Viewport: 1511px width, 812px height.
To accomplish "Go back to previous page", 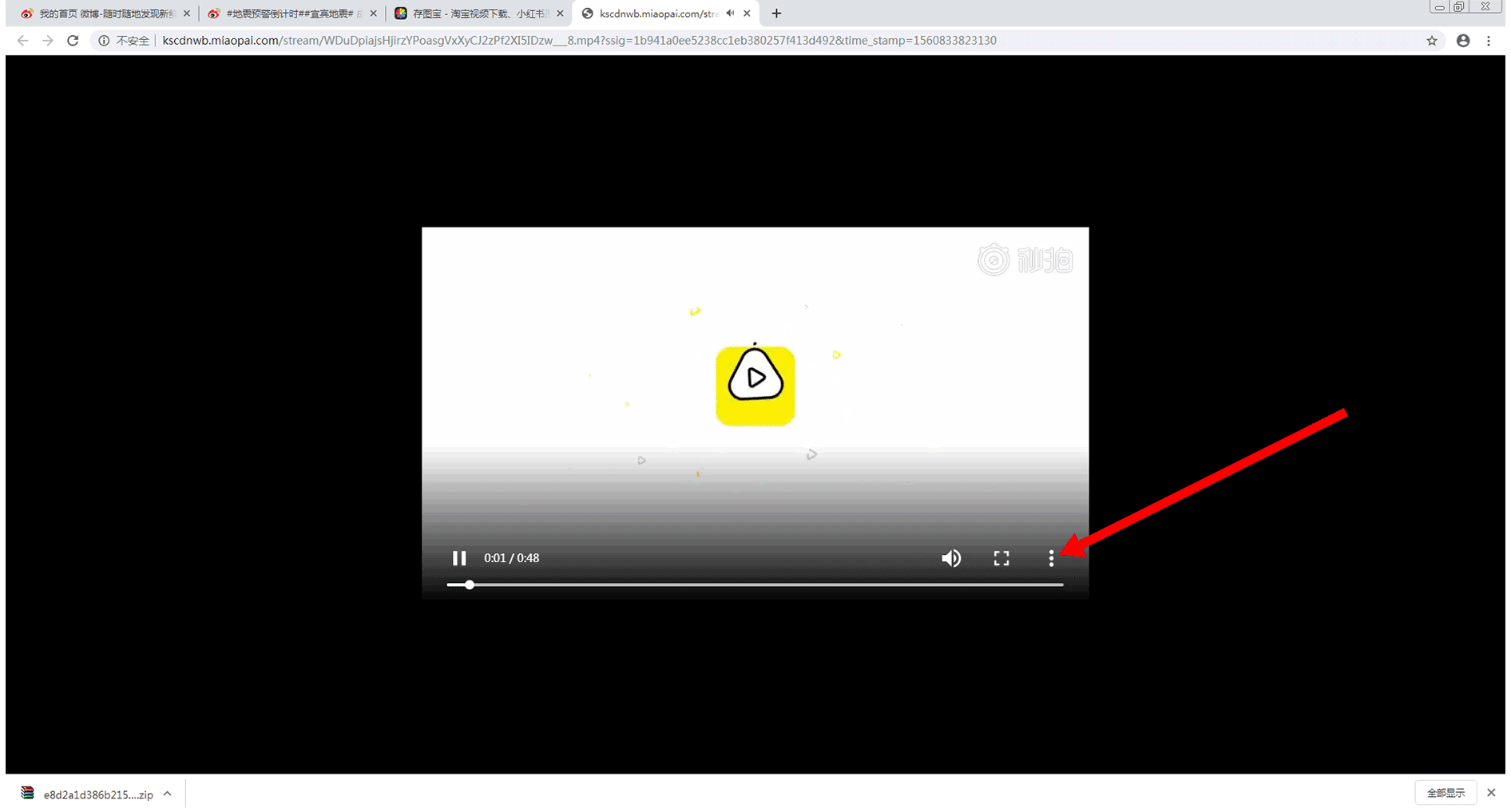I will coord(22,41).
